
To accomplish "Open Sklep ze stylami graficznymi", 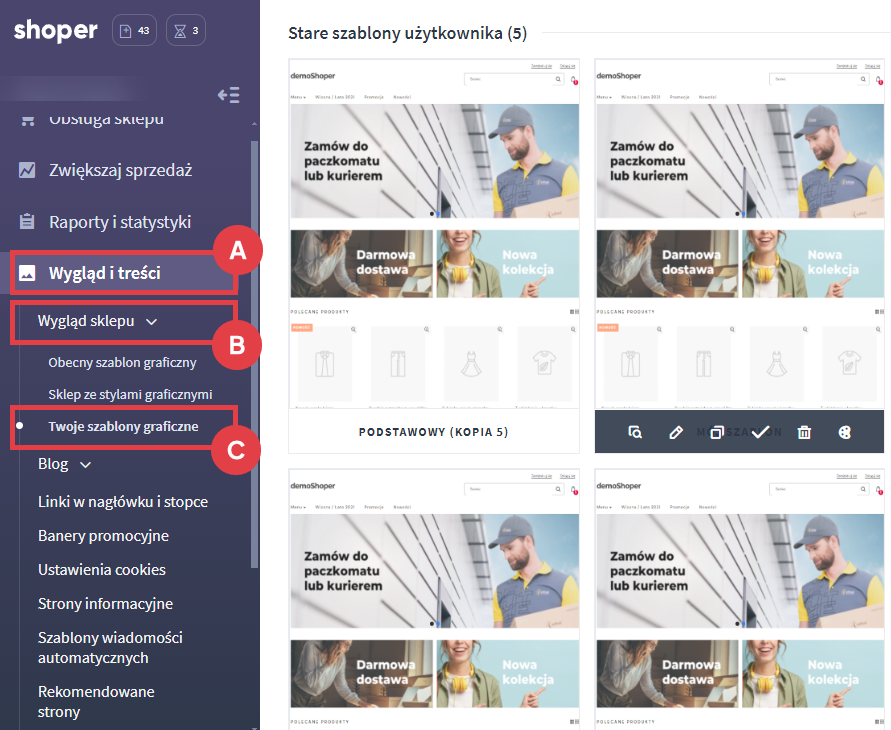I will coord(130,394).
